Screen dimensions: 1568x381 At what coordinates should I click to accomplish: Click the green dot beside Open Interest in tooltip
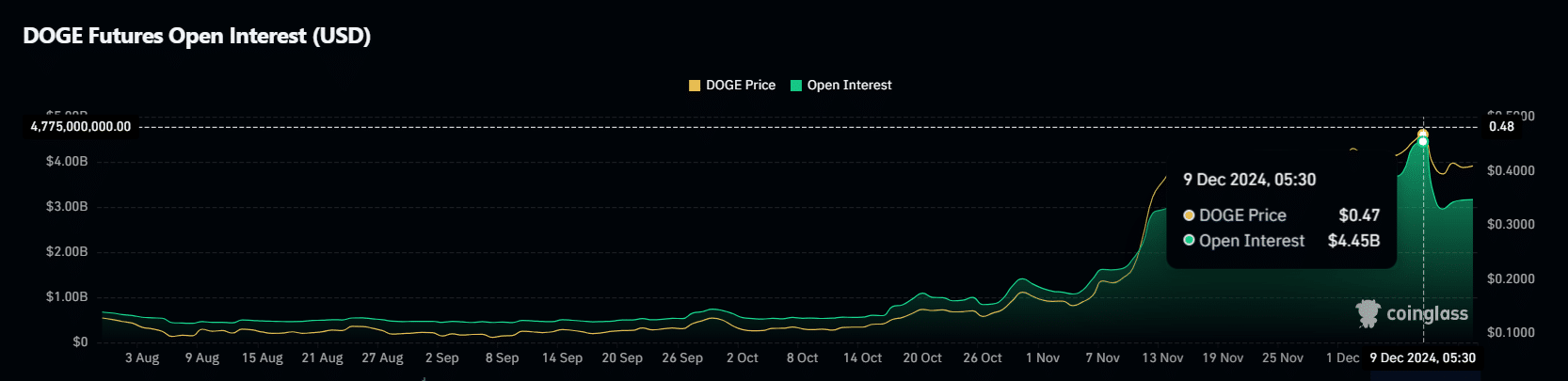click(1189, 241)
